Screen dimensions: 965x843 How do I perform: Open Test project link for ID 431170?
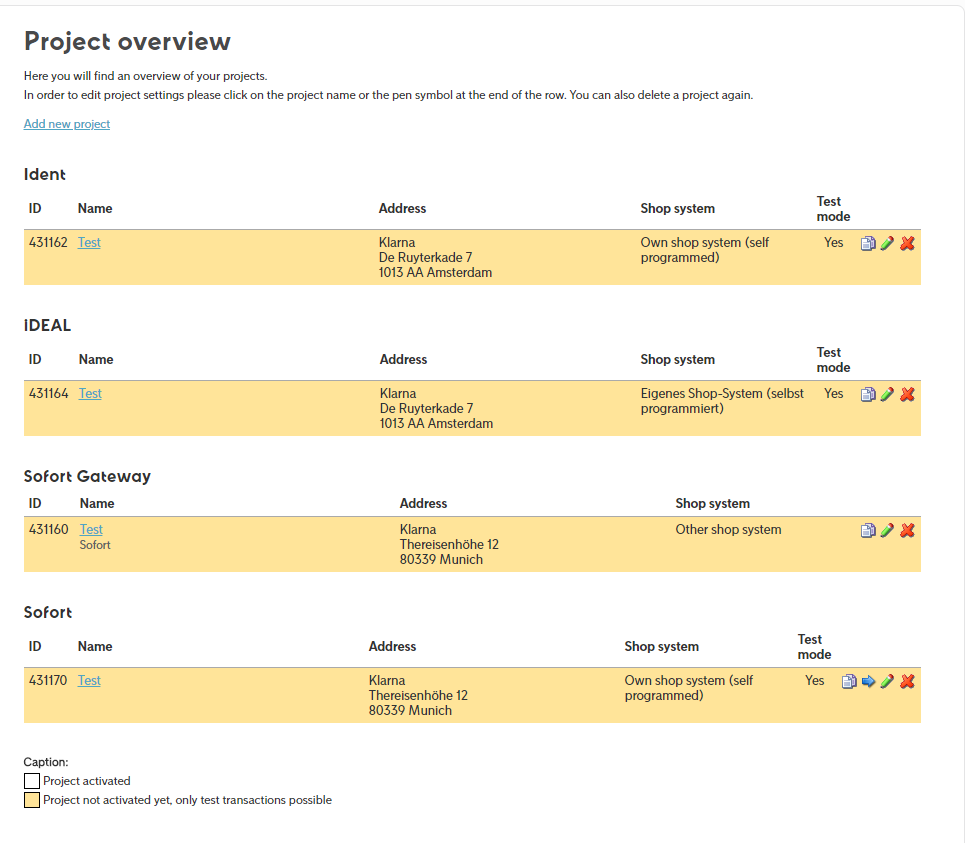pyautogui.click(x=89, y=680)
